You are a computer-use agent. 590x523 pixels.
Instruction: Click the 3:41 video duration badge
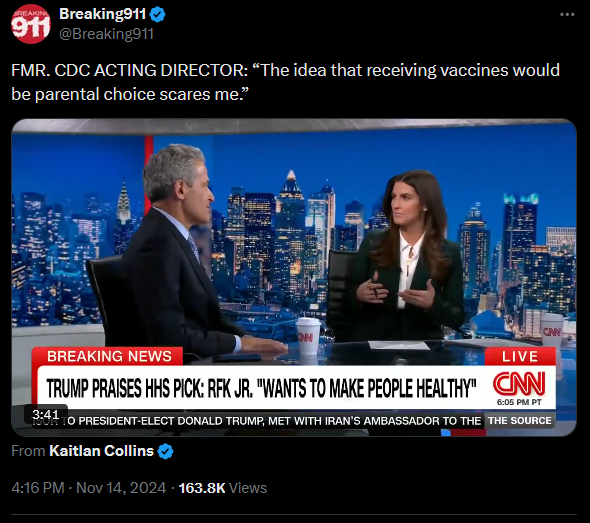(46, 414)
